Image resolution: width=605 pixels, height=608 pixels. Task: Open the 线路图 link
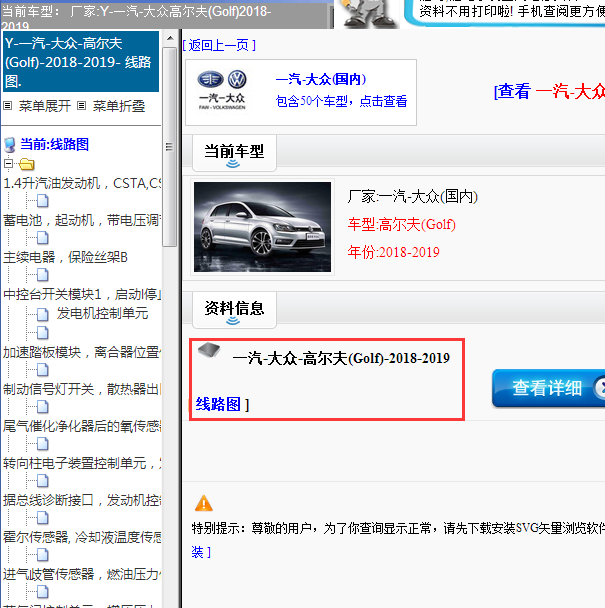coord(218,404)
